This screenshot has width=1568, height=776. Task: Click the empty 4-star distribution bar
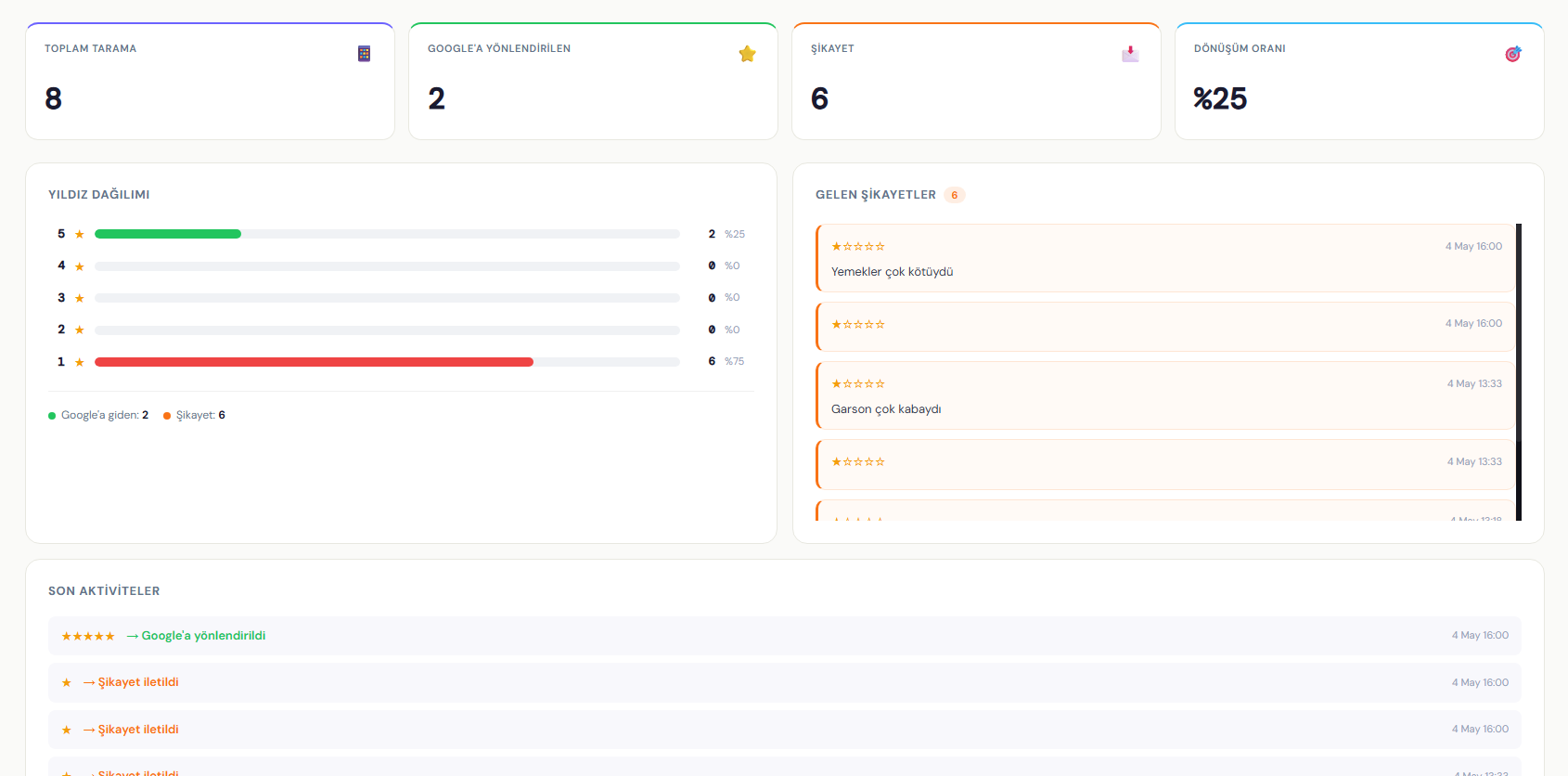coord(387,266)
